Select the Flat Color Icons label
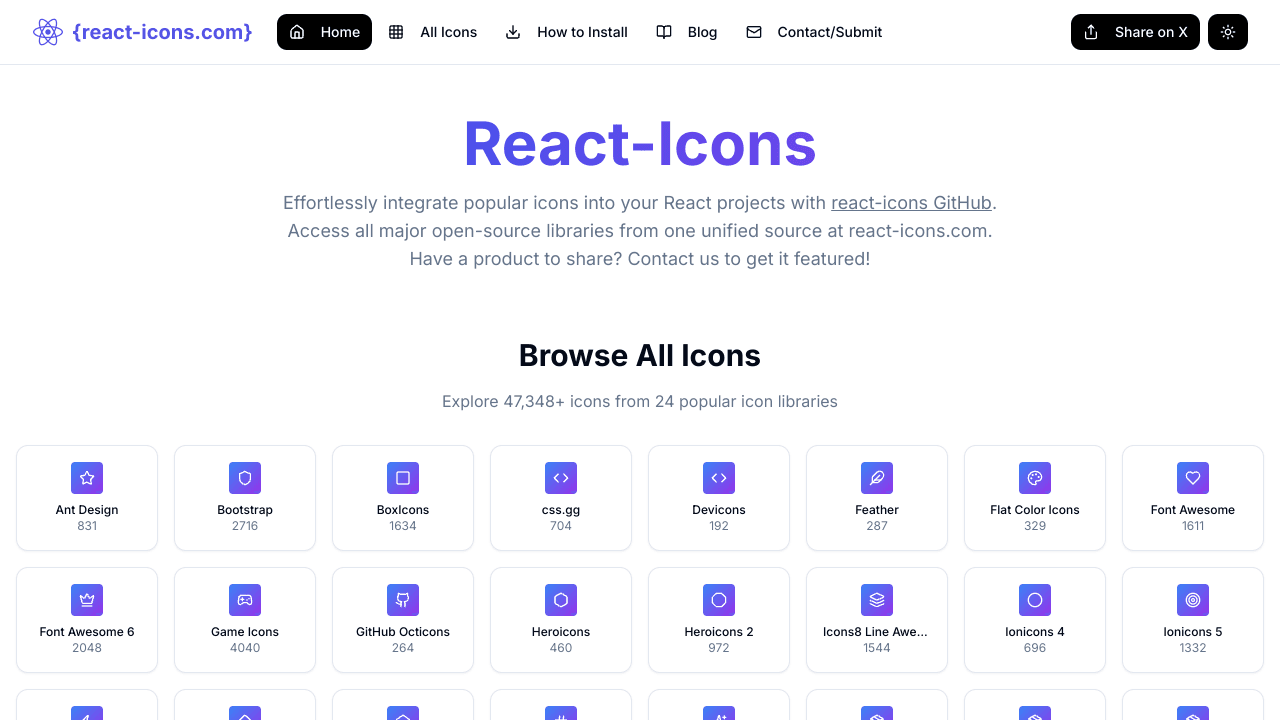 [1035, 510]
